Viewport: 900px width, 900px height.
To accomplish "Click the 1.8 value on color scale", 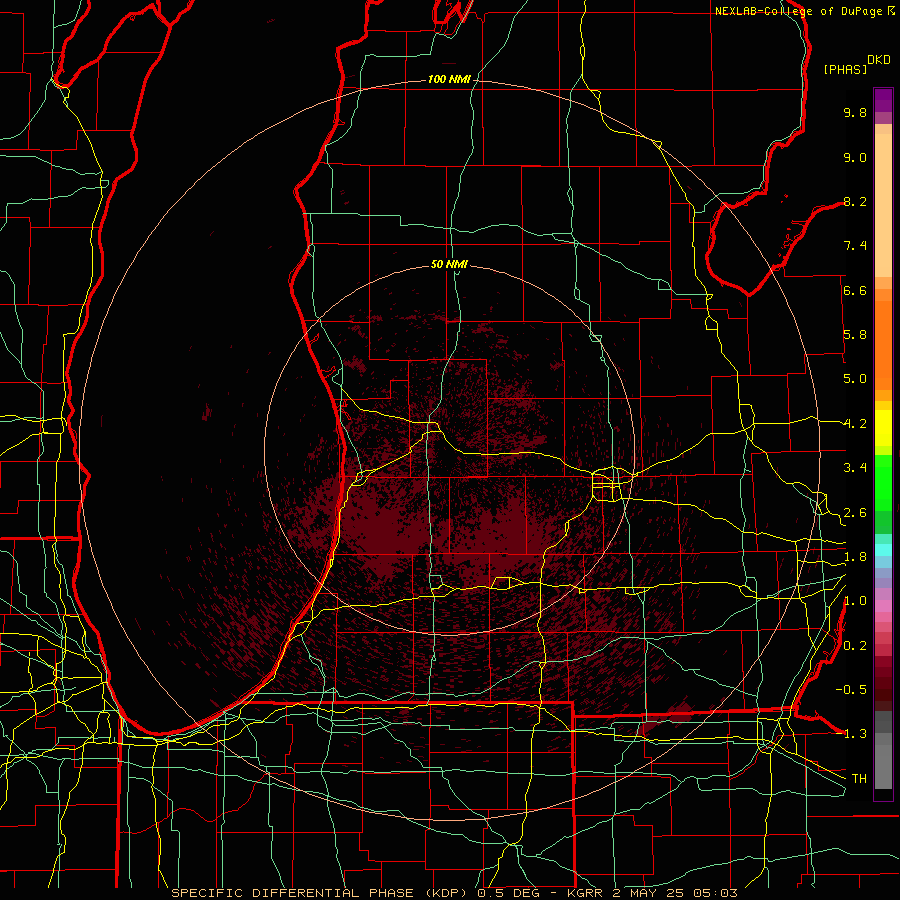I will point(855,557).
